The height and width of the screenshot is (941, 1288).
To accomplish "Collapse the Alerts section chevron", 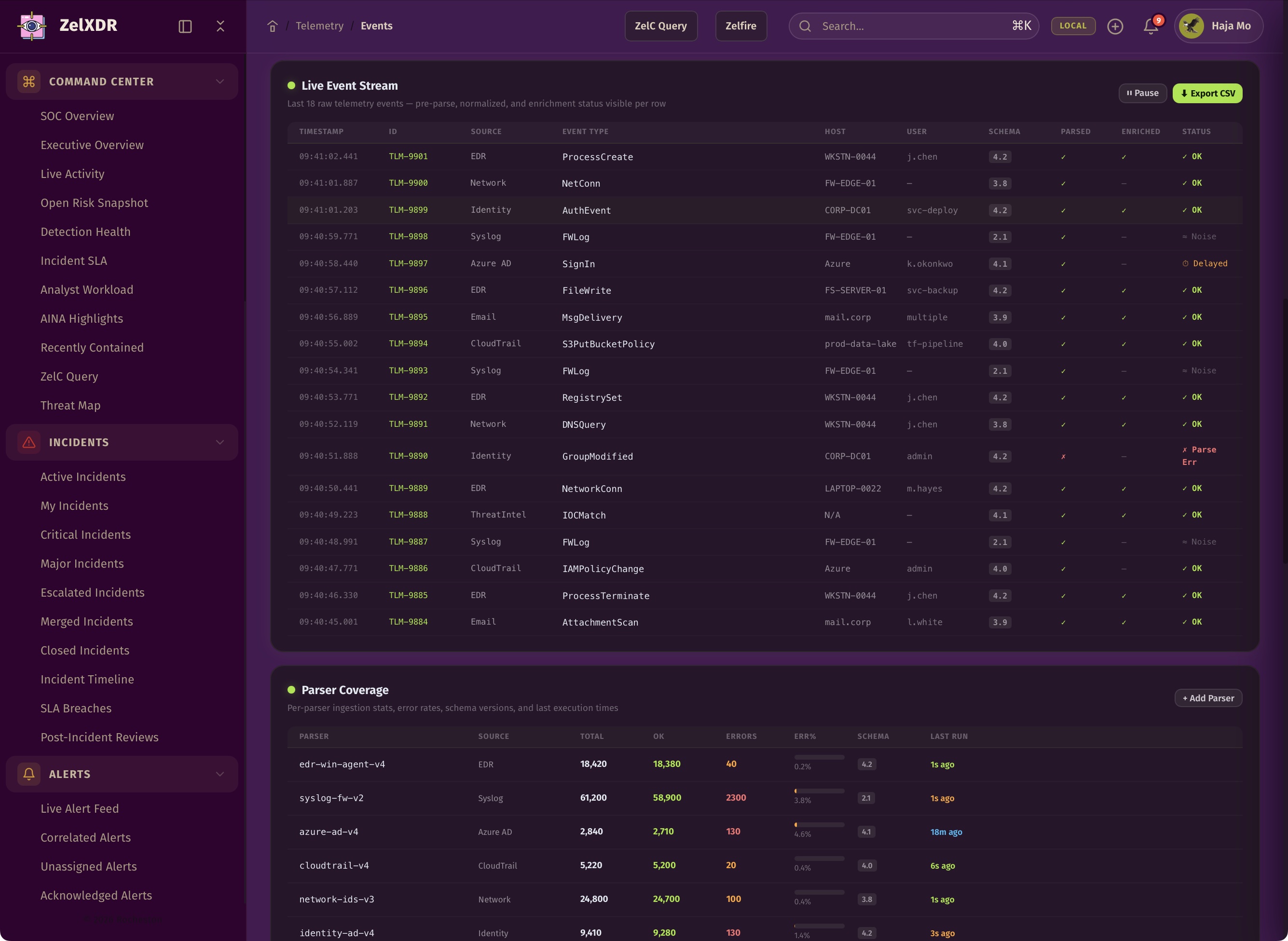I will (x=220, y=774).
